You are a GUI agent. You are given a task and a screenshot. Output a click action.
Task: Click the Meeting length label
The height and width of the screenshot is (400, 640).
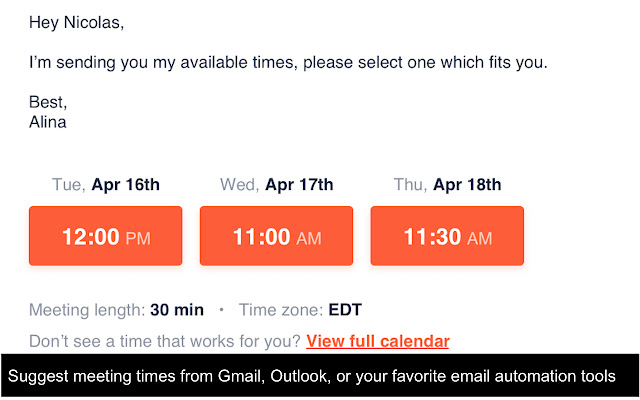[x=87, y=310]
